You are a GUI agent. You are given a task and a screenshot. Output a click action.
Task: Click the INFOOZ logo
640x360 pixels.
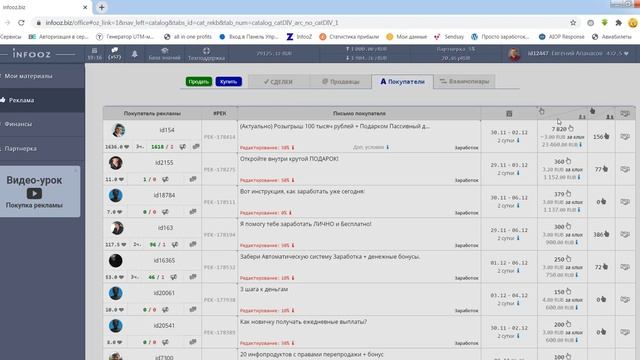(x=31, y=54)
